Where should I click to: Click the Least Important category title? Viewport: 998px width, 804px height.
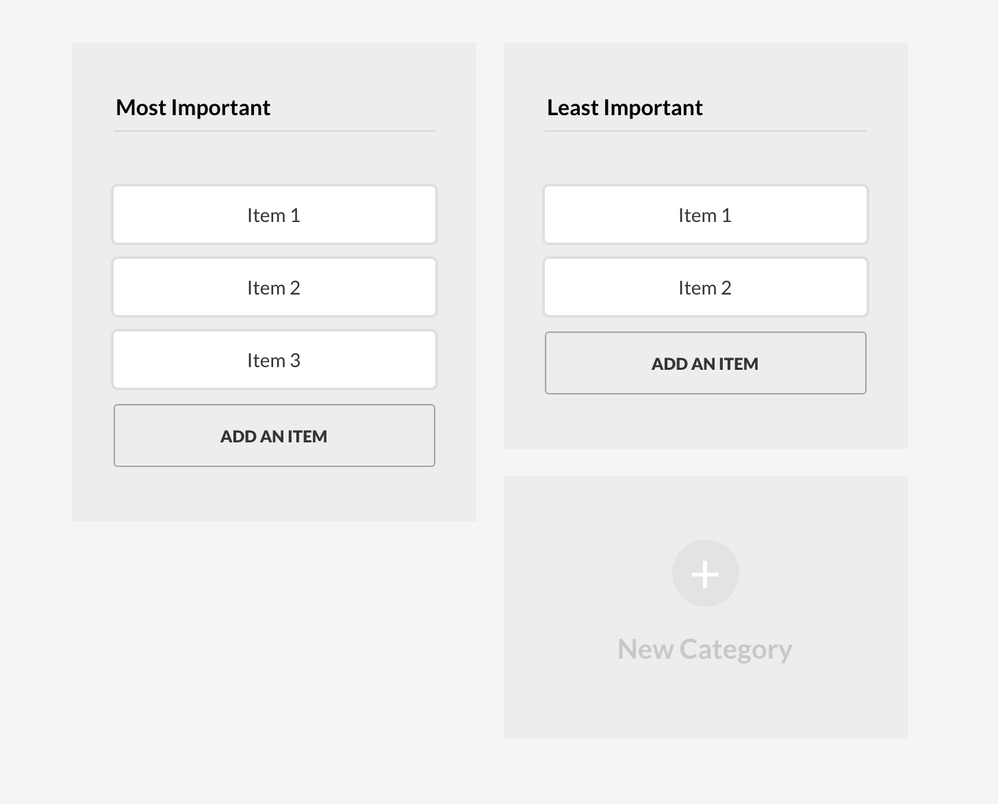[x=624, y=108]
